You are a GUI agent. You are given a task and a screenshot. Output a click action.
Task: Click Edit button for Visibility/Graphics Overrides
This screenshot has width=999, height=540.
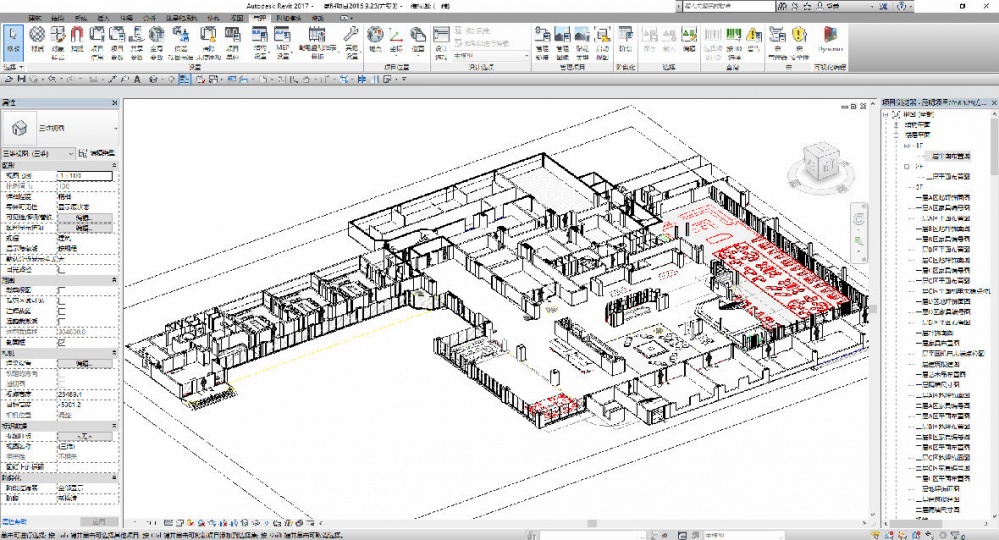pos(84,217)
